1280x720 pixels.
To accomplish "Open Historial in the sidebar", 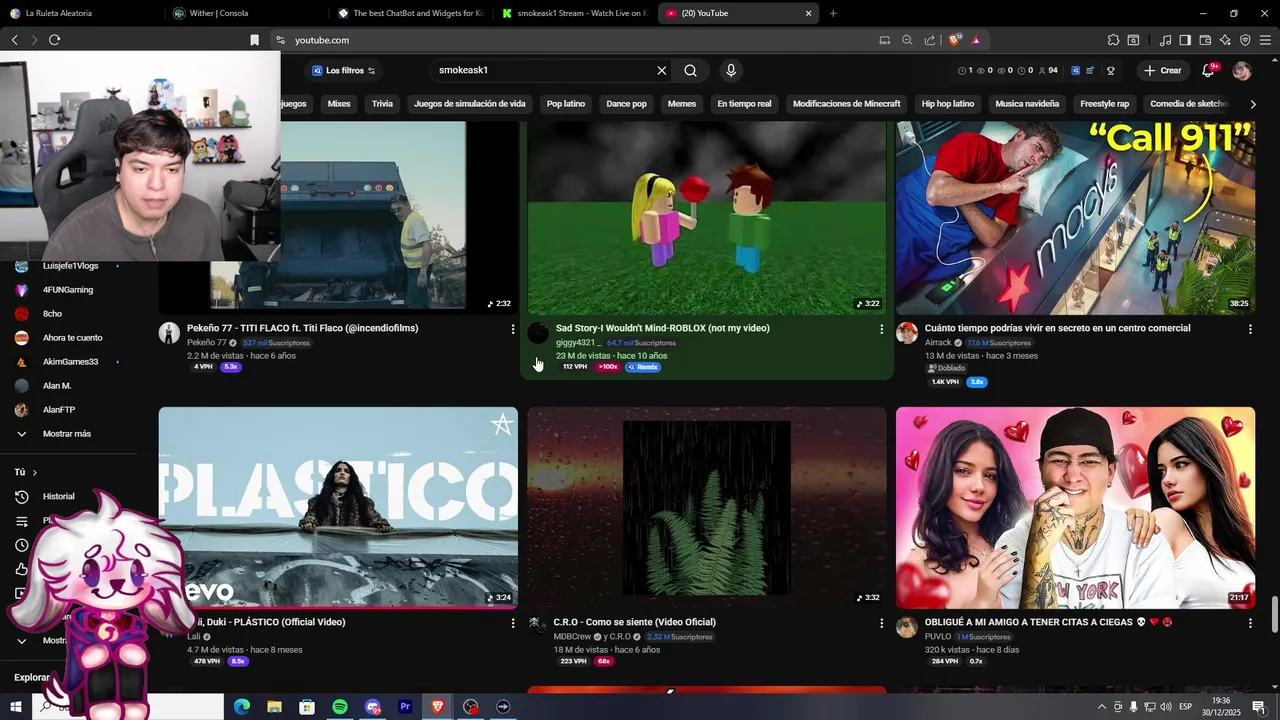I will [x=59, y=496].
